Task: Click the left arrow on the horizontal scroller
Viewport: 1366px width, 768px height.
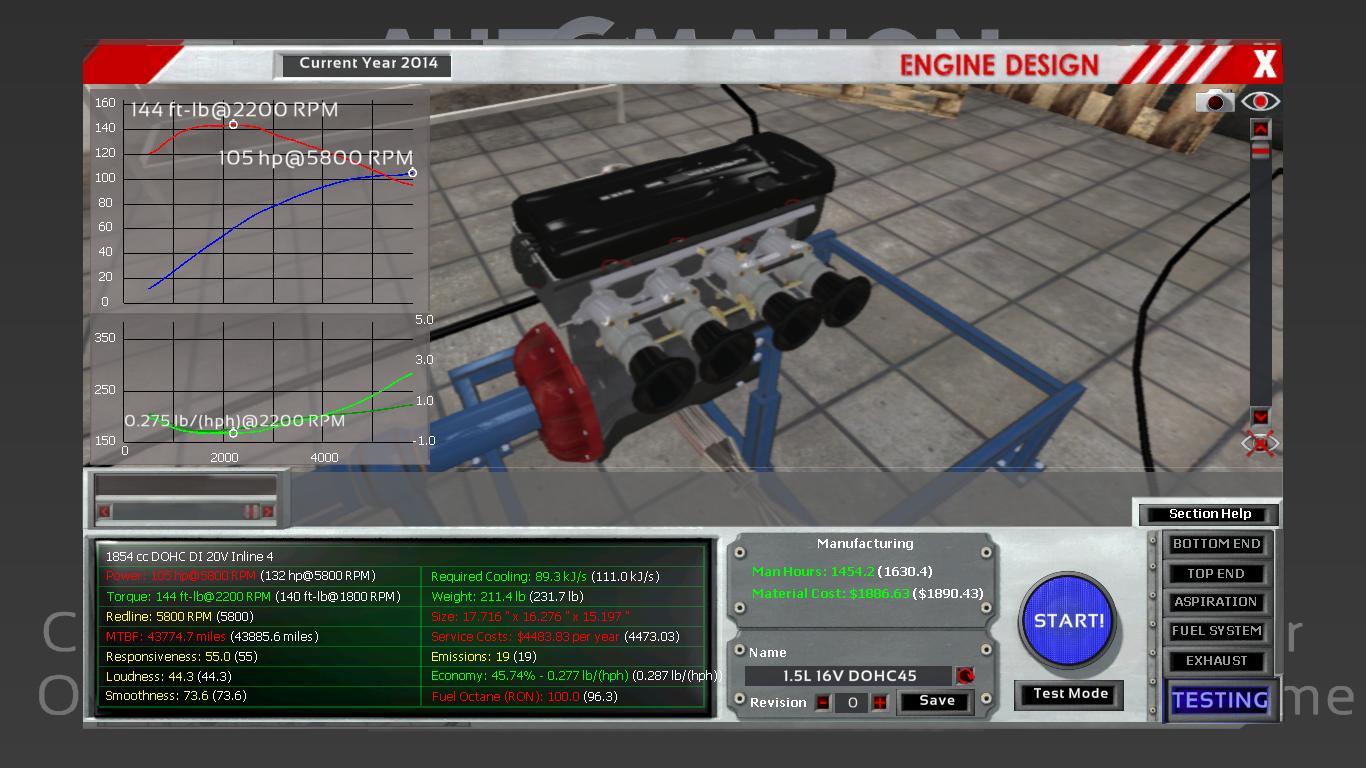Action: 104,512
